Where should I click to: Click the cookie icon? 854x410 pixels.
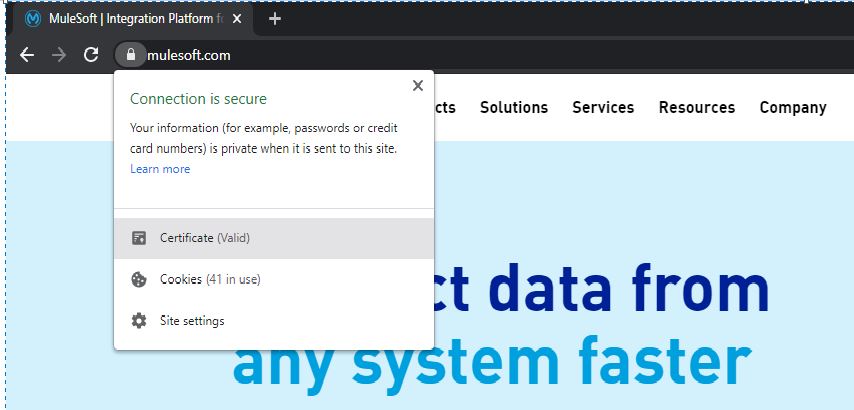[x=139, y=279]
